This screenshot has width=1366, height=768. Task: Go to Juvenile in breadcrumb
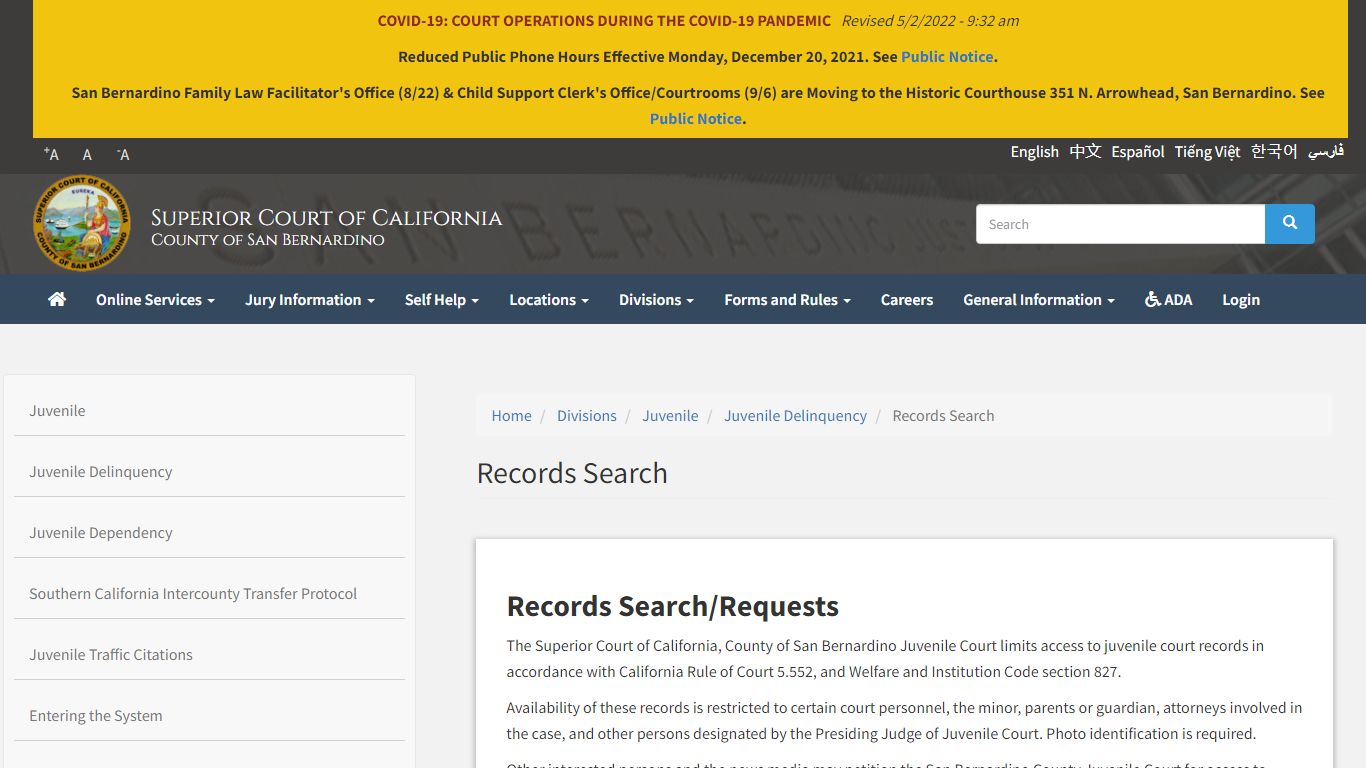click(670, 416)
